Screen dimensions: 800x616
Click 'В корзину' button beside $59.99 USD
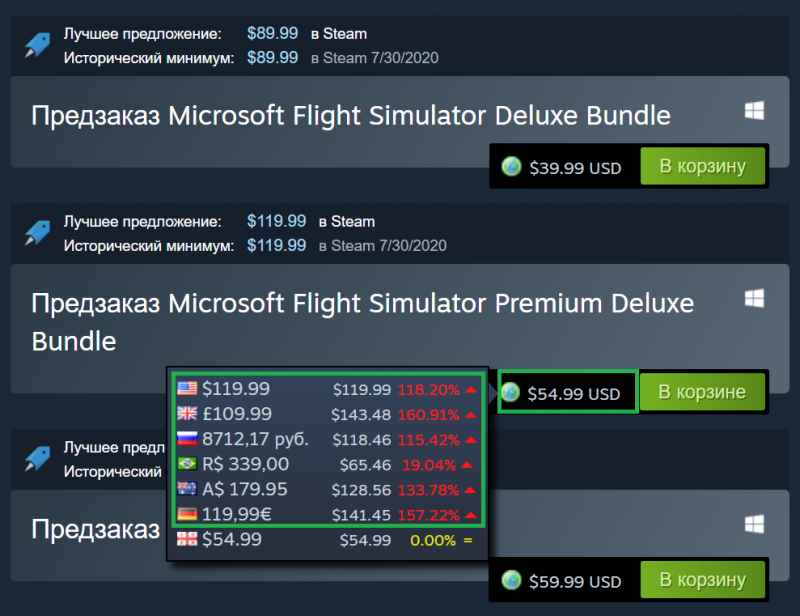pos(702,580)
